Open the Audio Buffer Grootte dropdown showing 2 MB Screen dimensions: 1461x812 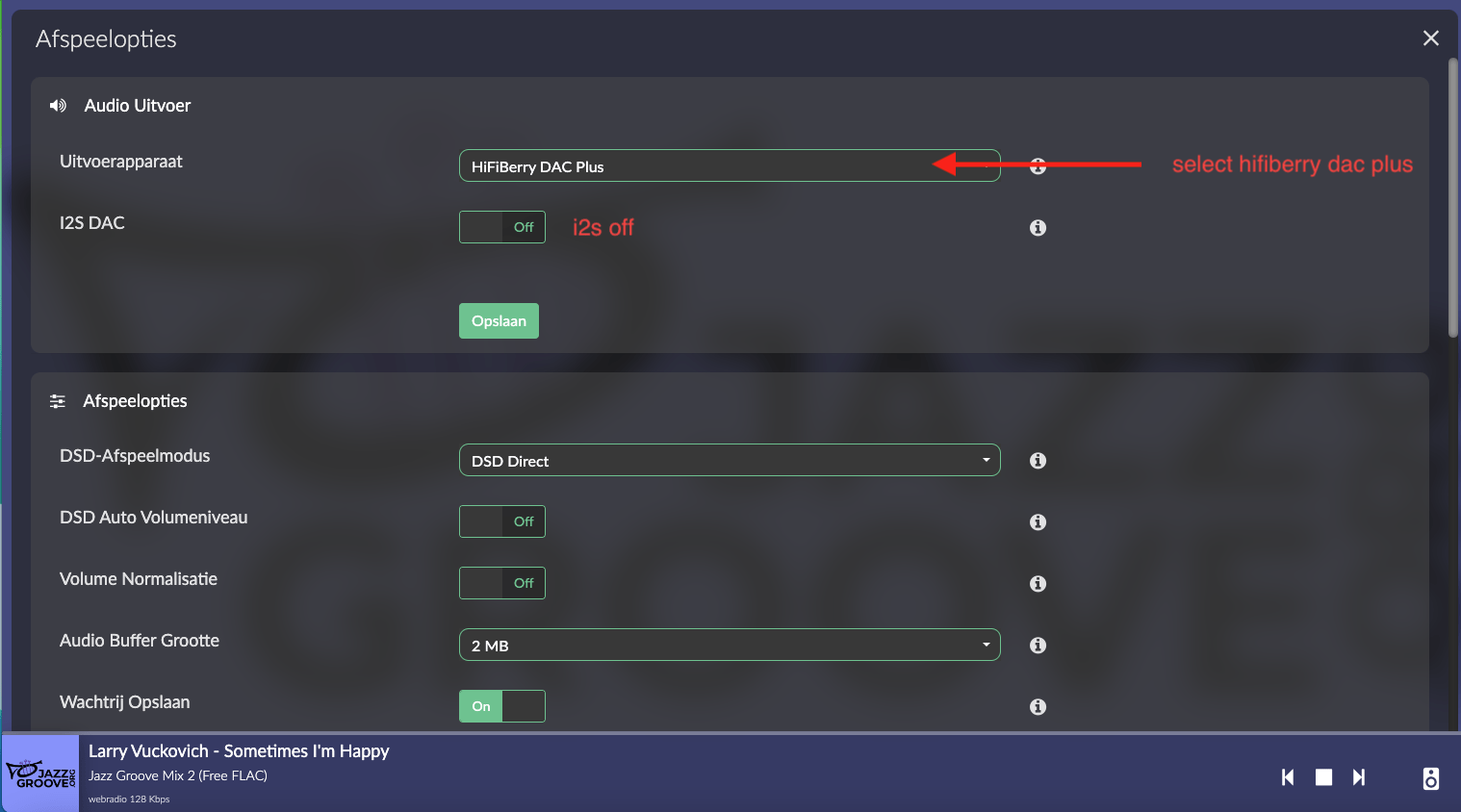730,645
